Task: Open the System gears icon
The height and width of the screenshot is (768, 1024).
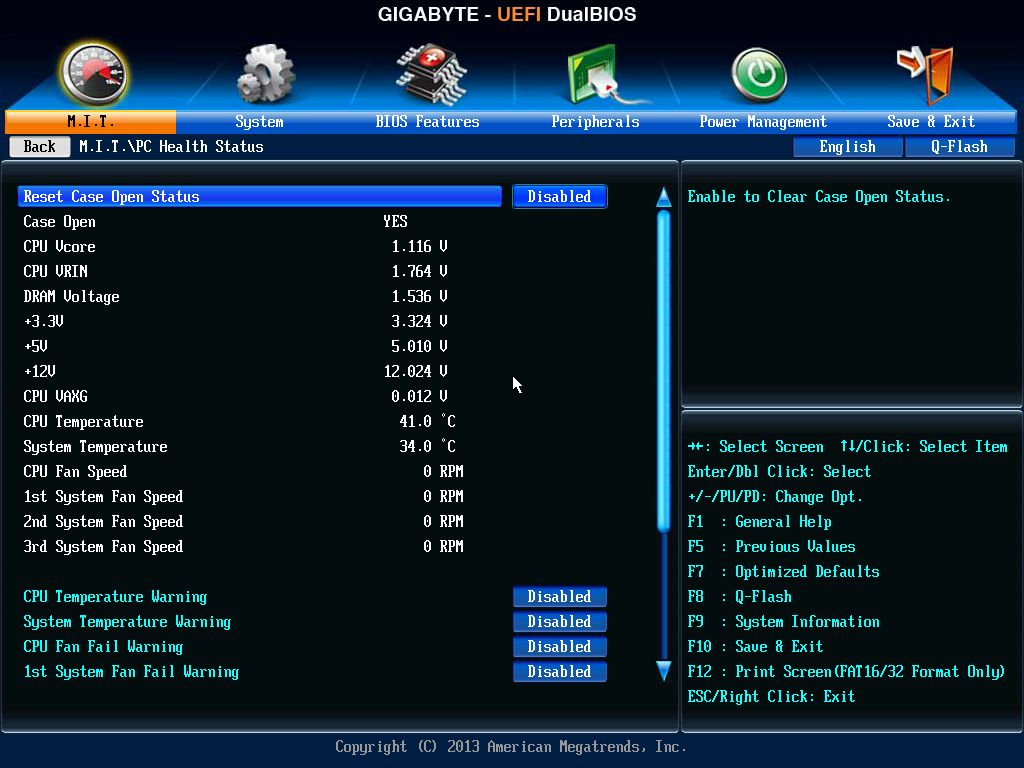Action: [265, 74]
